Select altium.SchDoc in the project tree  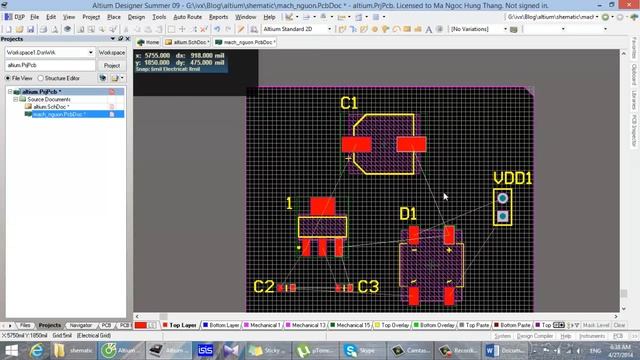(50, 107)
